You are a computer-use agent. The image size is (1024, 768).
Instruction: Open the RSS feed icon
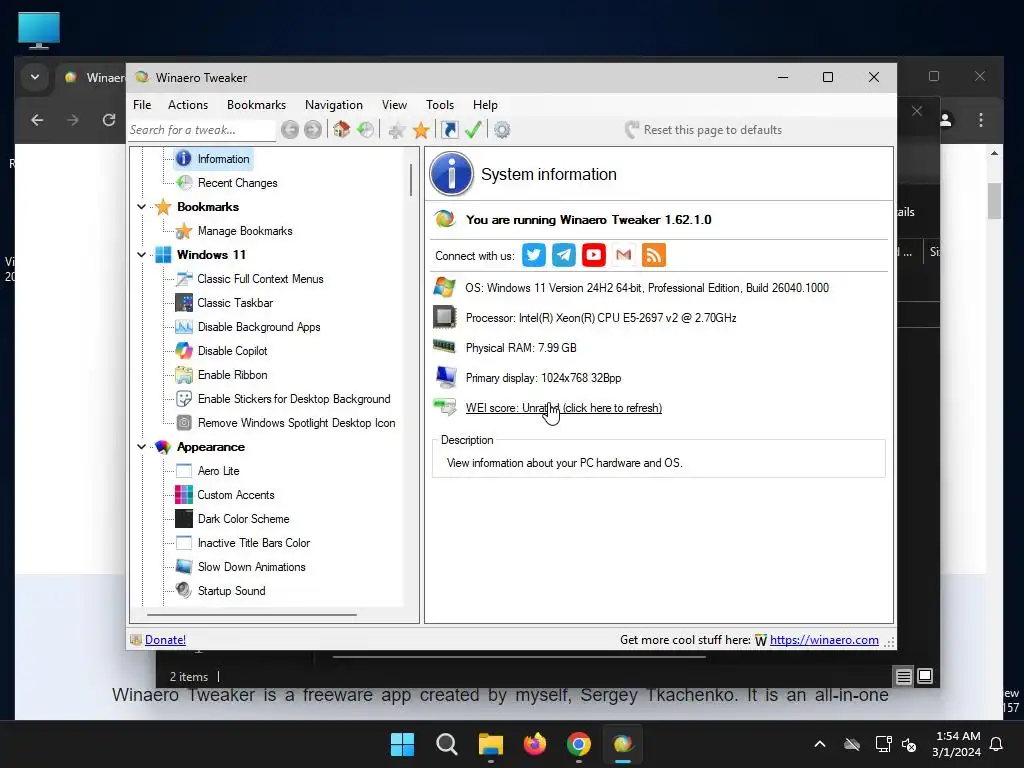(x=654, y=255)
